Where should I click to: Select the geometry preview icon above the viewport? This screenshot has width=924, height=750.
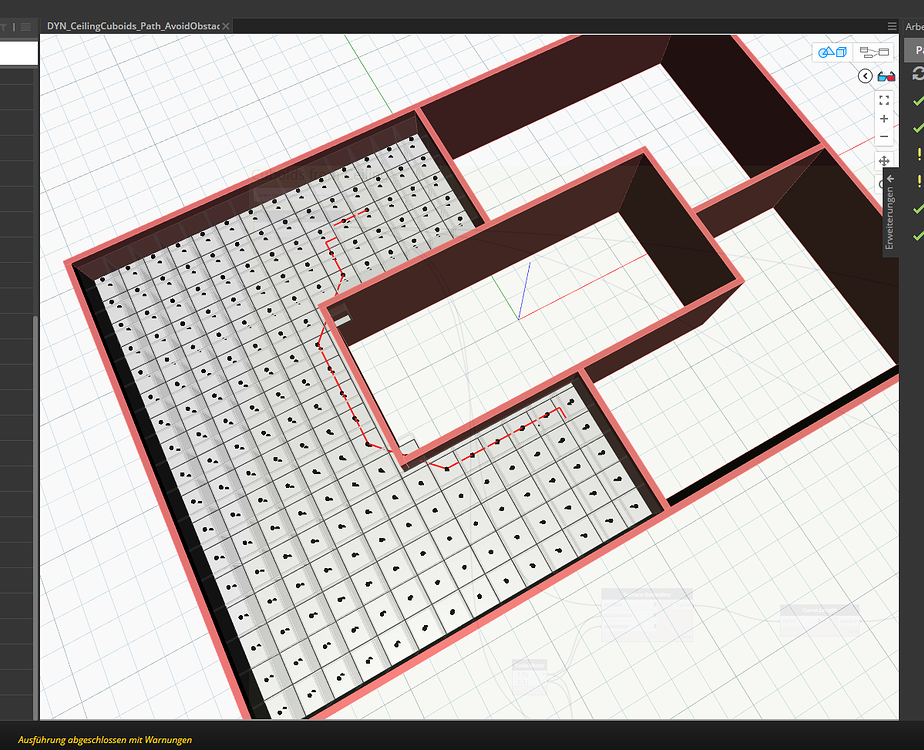[831, 53]
